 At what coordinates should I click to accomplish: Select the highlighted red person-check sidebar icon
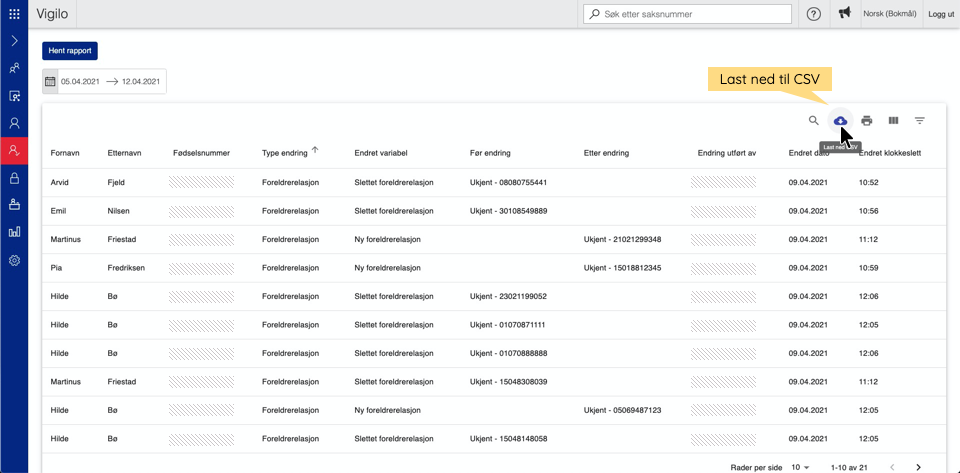coord(14,151)
